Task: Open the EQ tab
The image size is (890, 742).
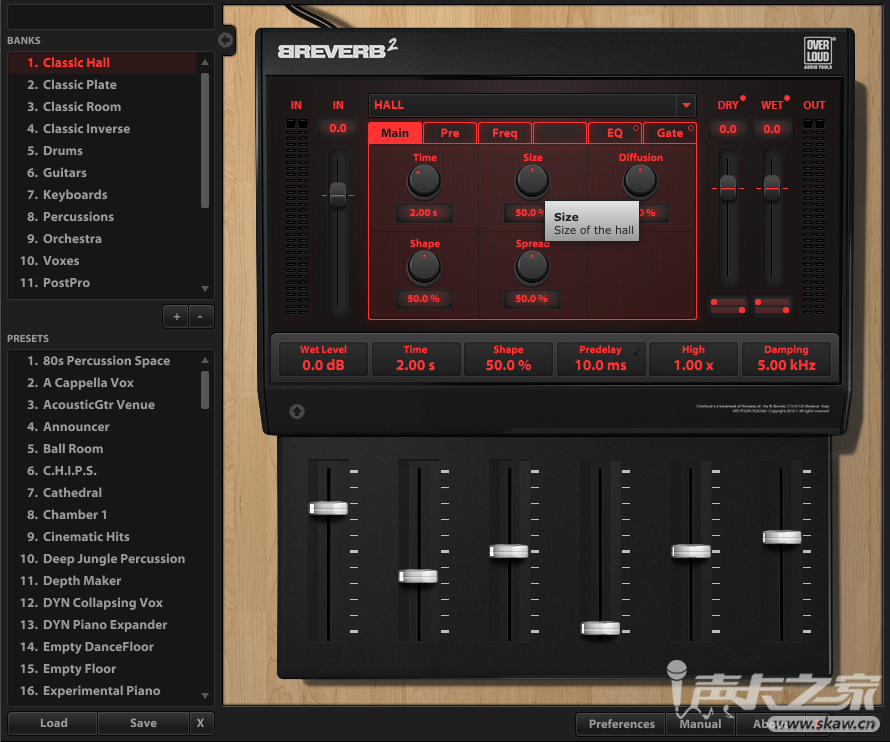Action: pyautogui.click(x=615, y=133)
